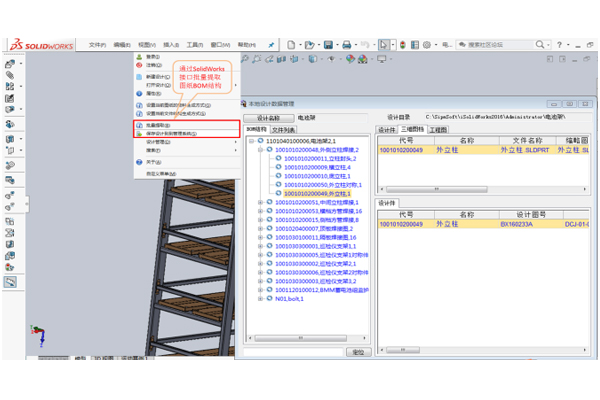600x400 pixels.
Task: Click the pencil sketch icon in left toolbar
Action: 10,98
